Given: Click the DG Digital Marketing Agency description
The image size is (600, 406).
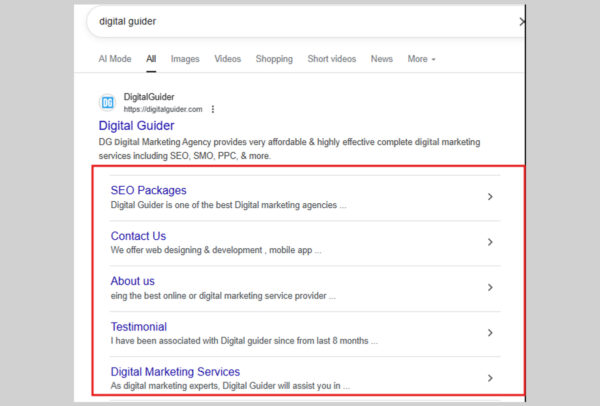Looking at the screenshot, I should coord(289,149).
